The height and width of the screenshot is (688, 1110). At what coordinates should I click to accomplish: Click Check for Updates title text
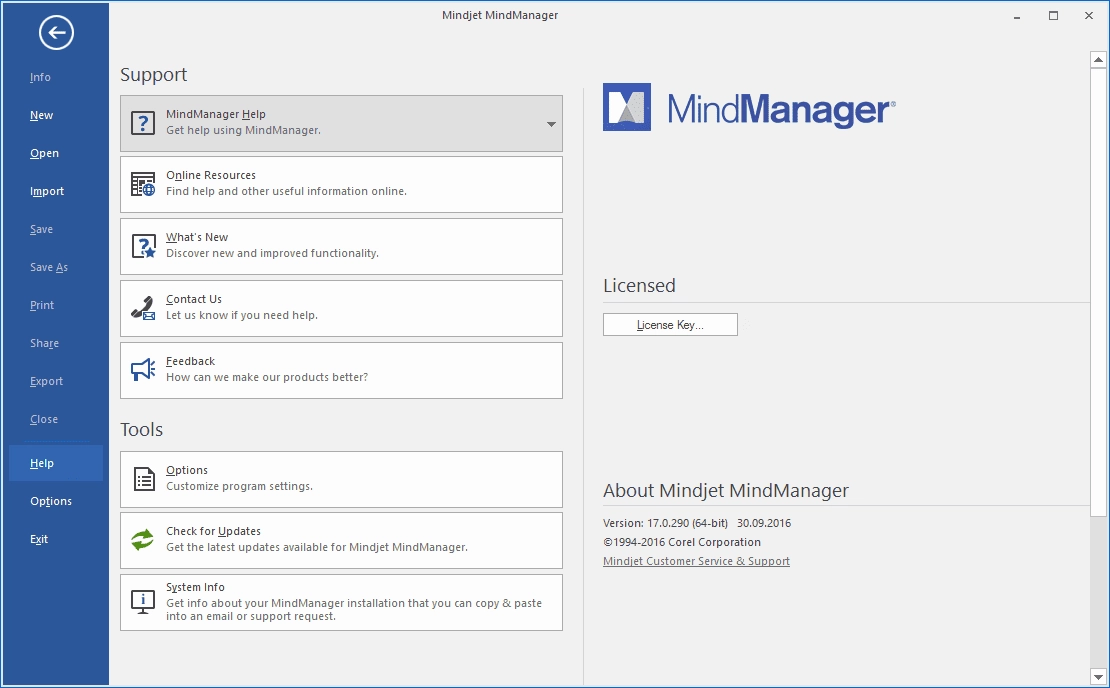(213, 532)
